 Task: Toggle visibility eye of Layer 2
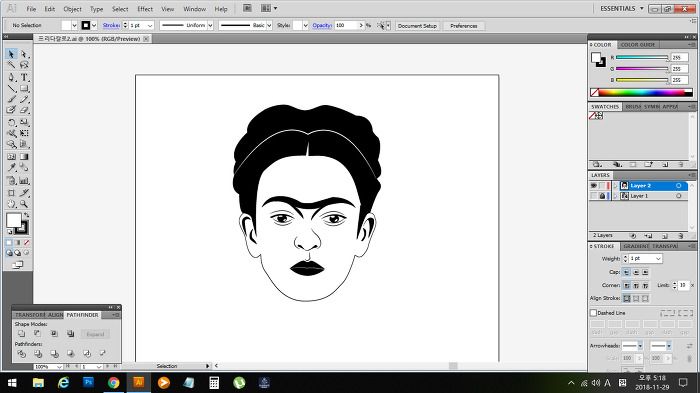593,185
